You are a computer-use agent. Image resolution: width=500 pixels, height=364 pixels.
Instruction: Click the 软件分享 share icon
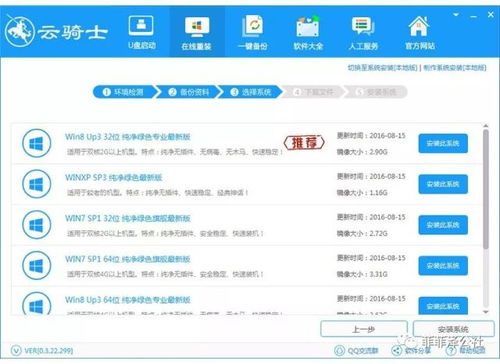coord(396,351)
